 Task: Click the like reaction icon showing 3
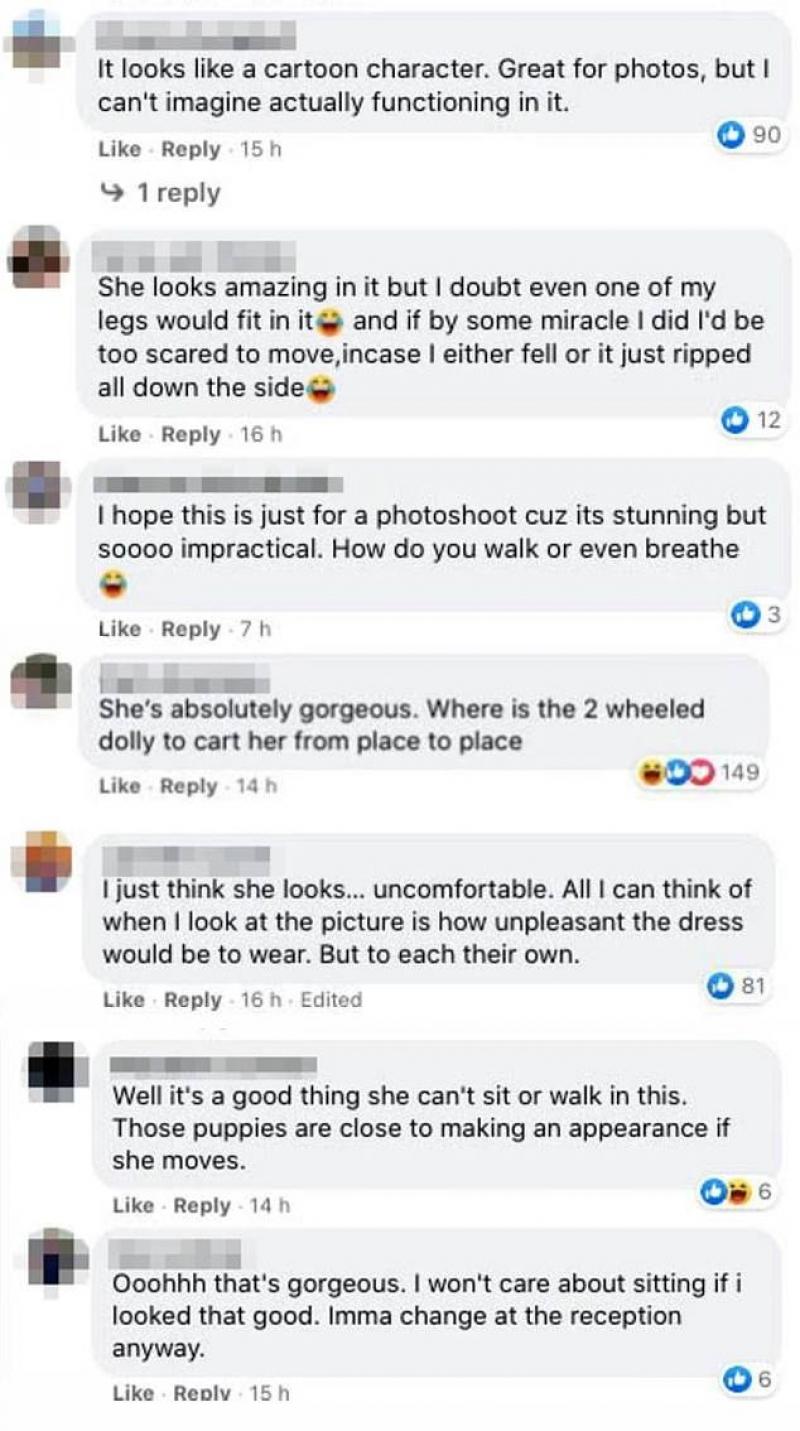click(x=744, y=616)
